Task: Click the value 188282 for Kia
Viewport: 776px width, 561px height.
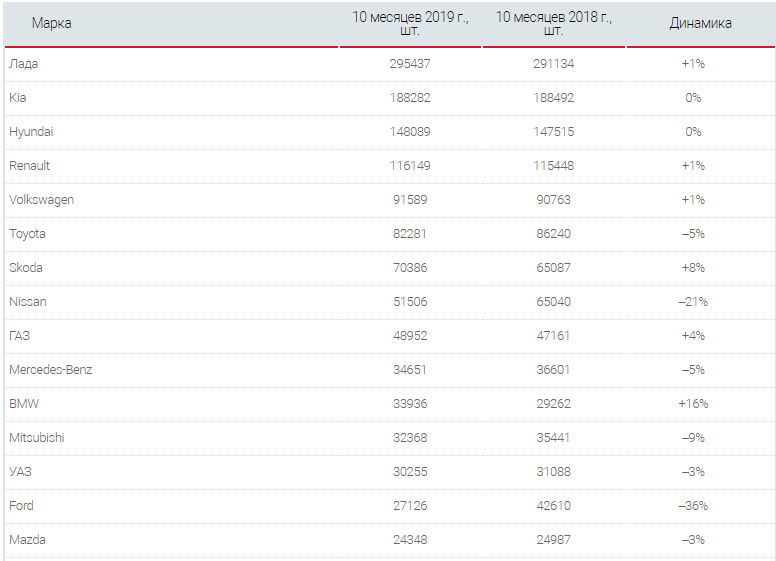Action: coord(410,97)
